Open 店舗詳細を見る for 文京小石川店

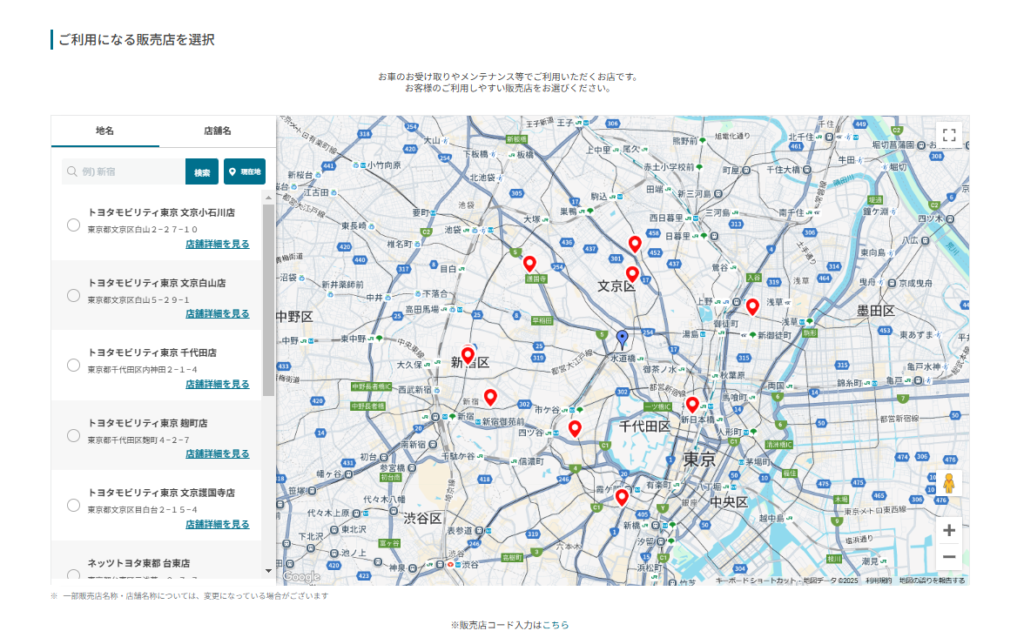coord(217,244)
